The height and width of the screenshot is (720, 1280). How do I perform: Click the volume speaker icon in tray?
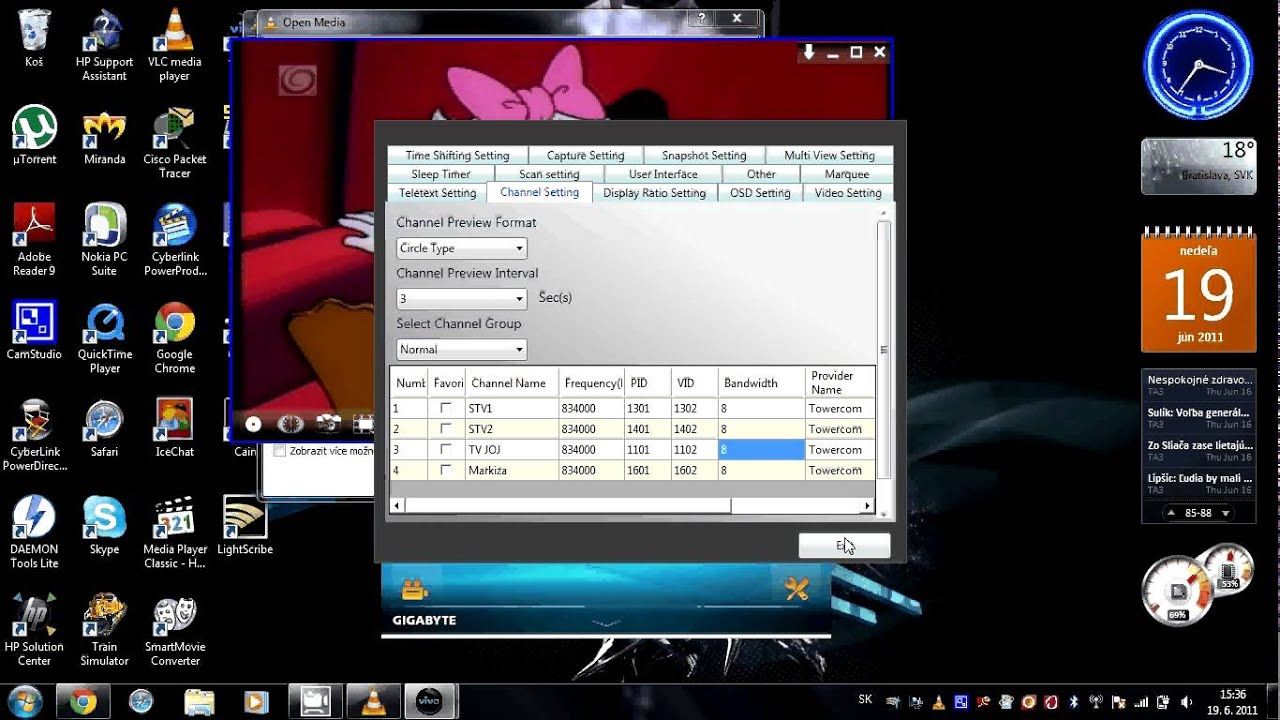click(1185, 701)
